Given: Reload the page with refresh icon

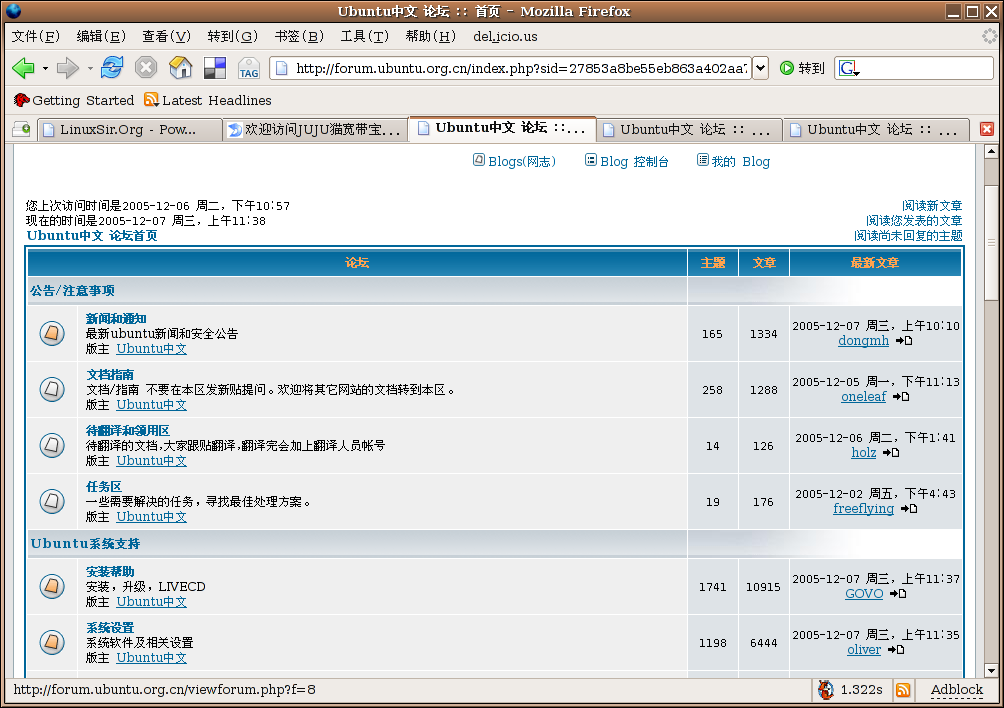Looking at the screenshot, I should (112, 67).
